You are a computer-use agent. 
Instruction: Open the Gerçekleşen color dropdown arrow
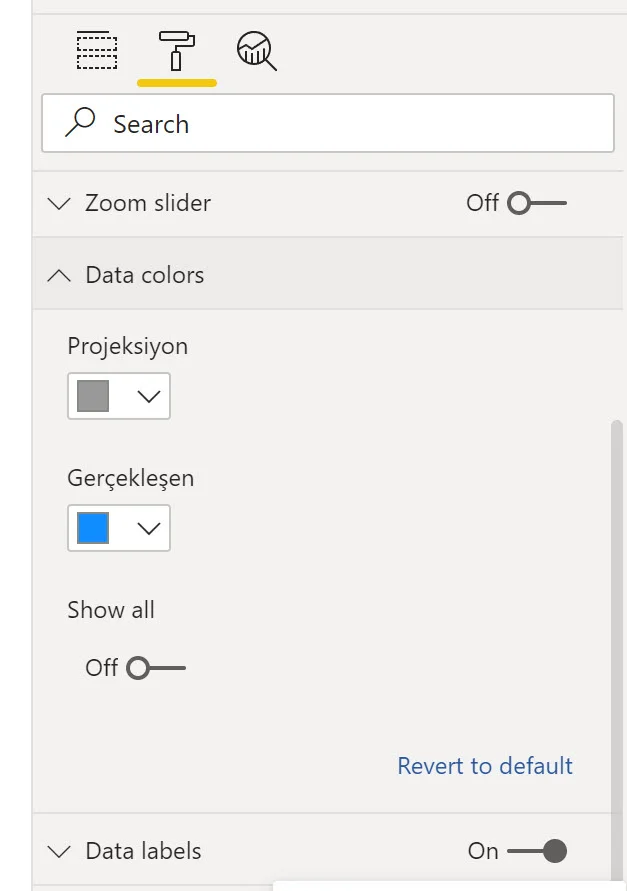pos(148,528)
